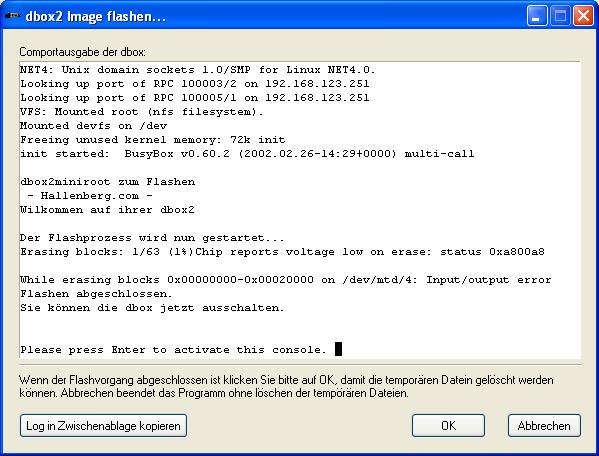The image size is (599, 456).
Task: Click the window title text dbox2 Image flashen
Action: (x=96, y=16)
